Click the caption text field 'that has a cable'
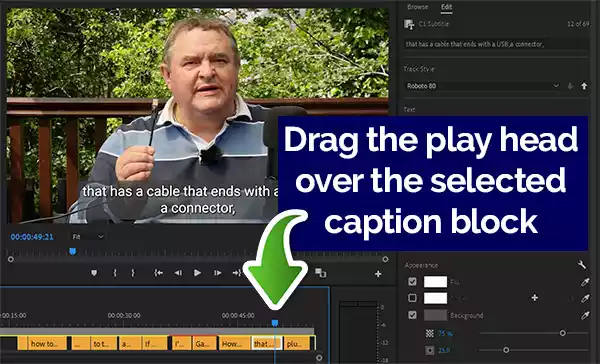Viewport: 600px width, 364px height. 496,44
